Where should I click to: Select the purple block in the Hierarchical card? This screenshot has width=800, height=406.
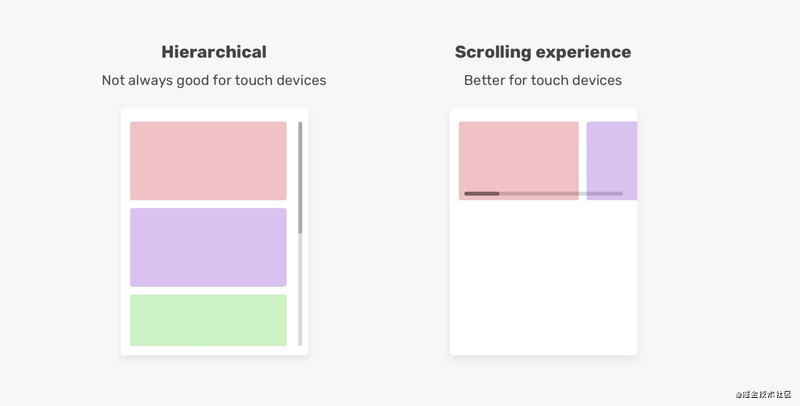(x=208, y=247)
